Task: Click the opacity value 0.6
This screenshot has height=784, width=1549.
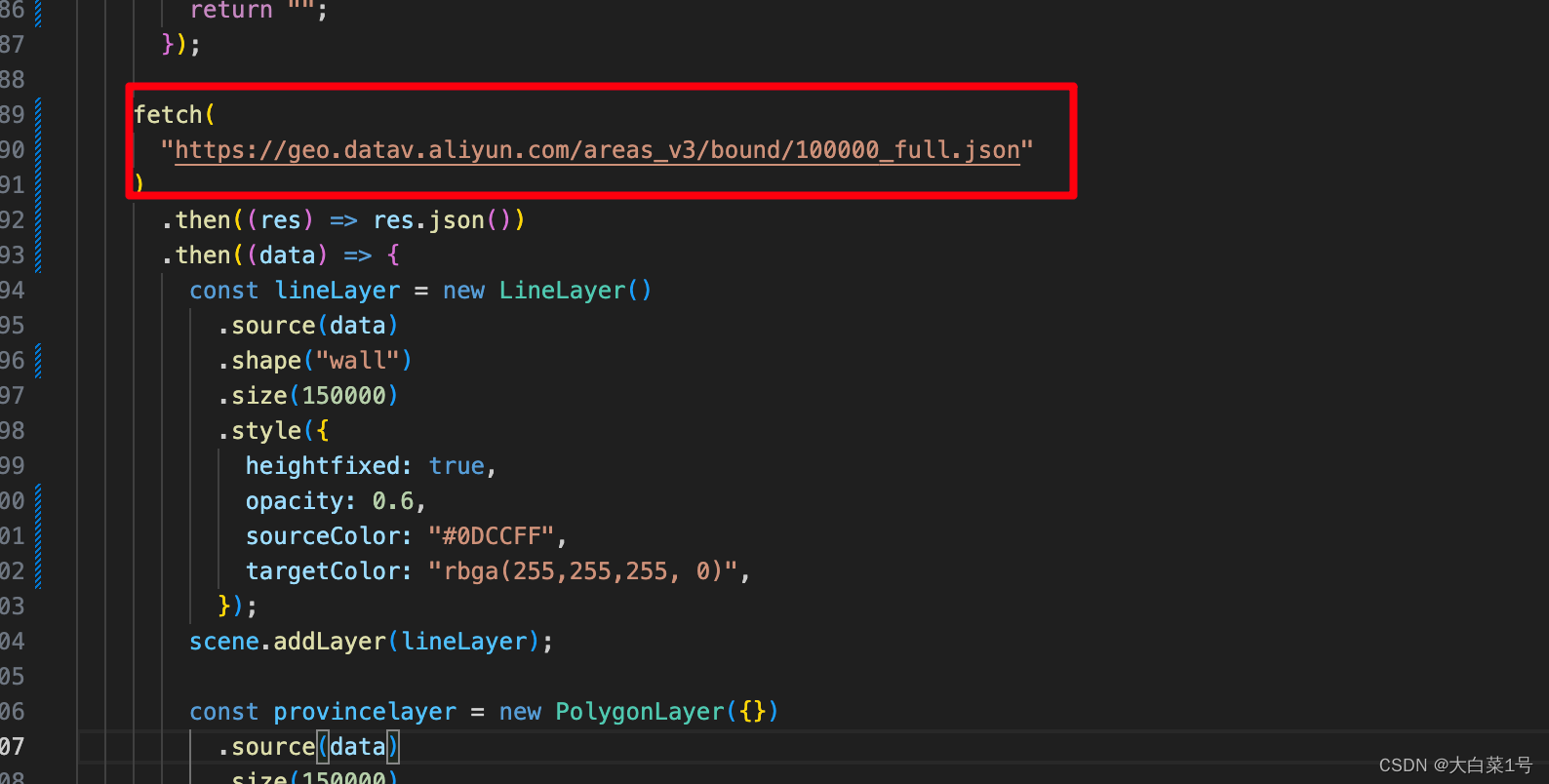Action: click(x=393, y=501)
